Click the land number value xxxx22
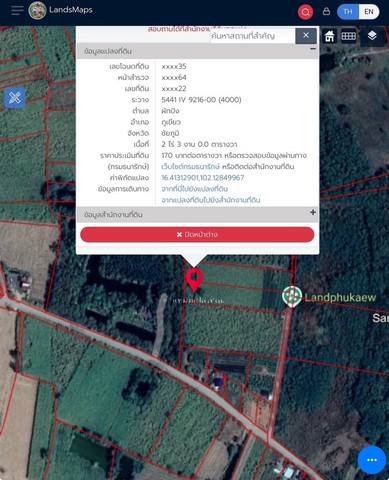This screenshot has width=389, height=480. [x=174, y=89]
